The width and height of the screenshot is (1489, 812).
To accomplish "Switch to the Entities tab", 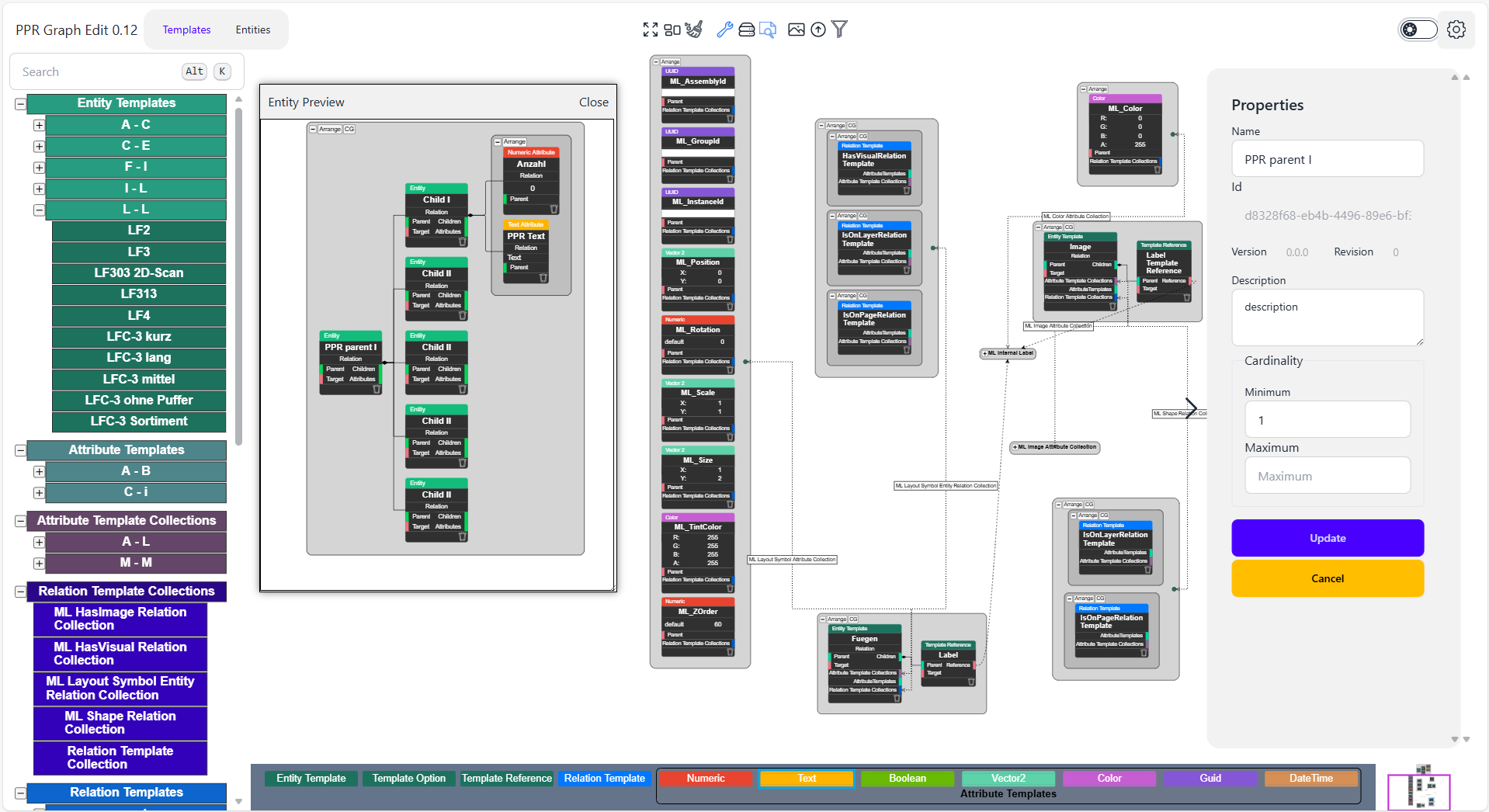I will (252, 29).
